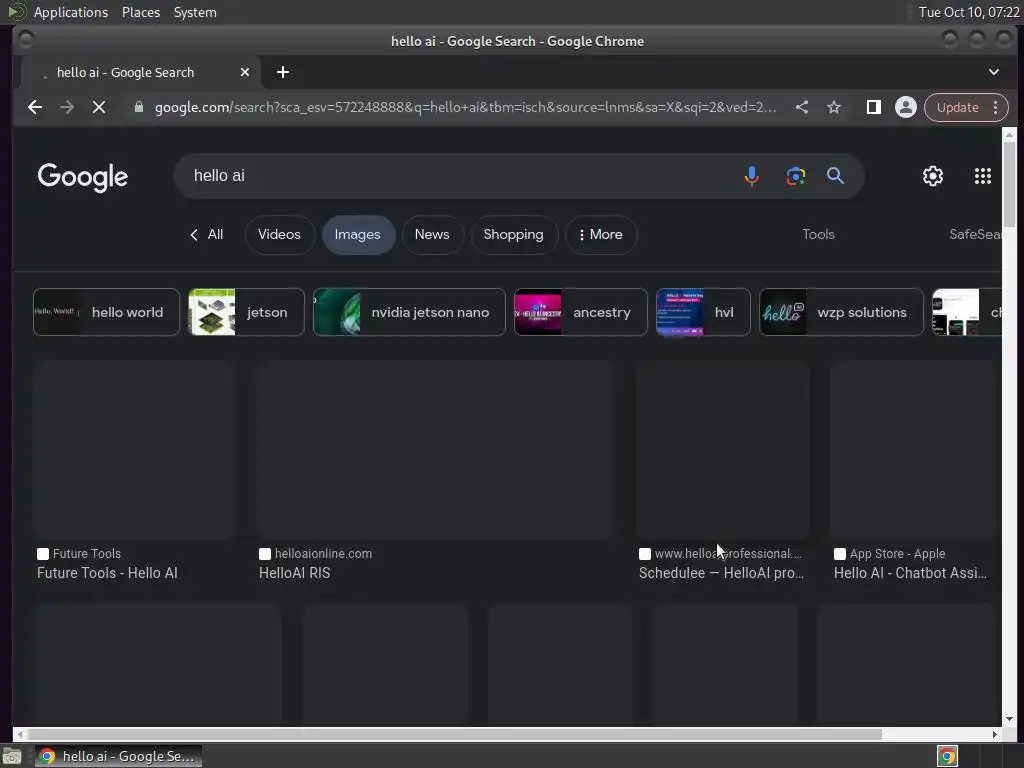Share this page via share icon

pyautogui.click(x=802, y=107)
